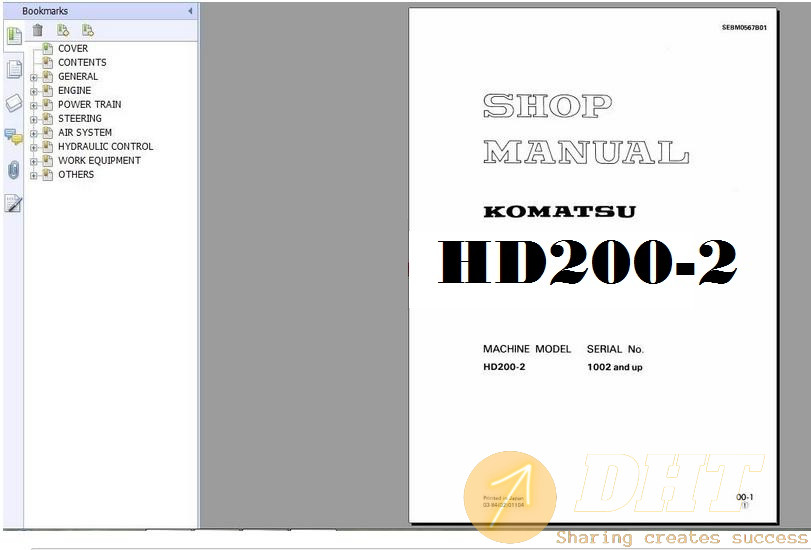Click the '1002 and up' serial text

pos(614,367)
